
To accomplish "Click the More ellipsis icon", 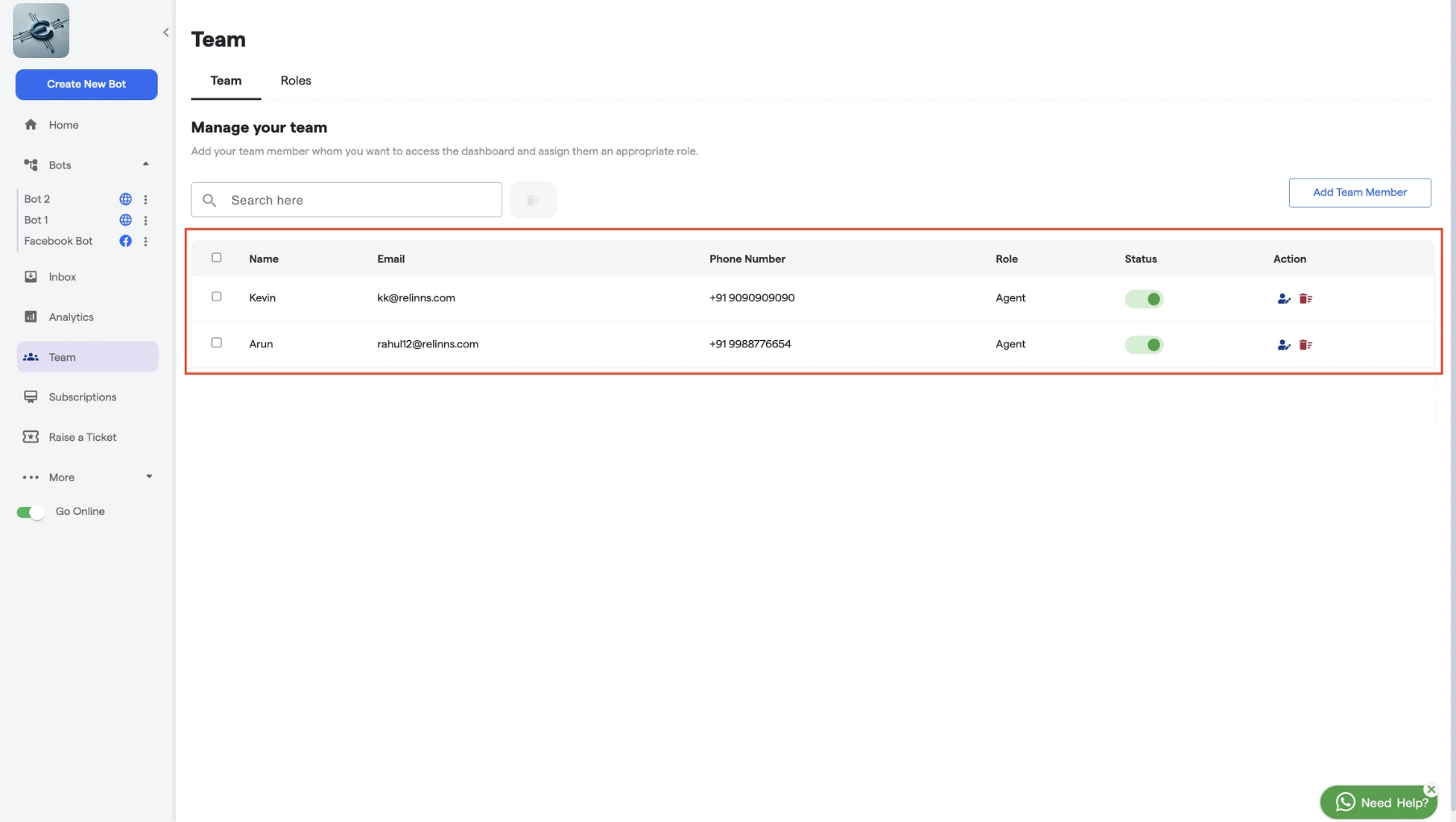I will coord(31,478).
